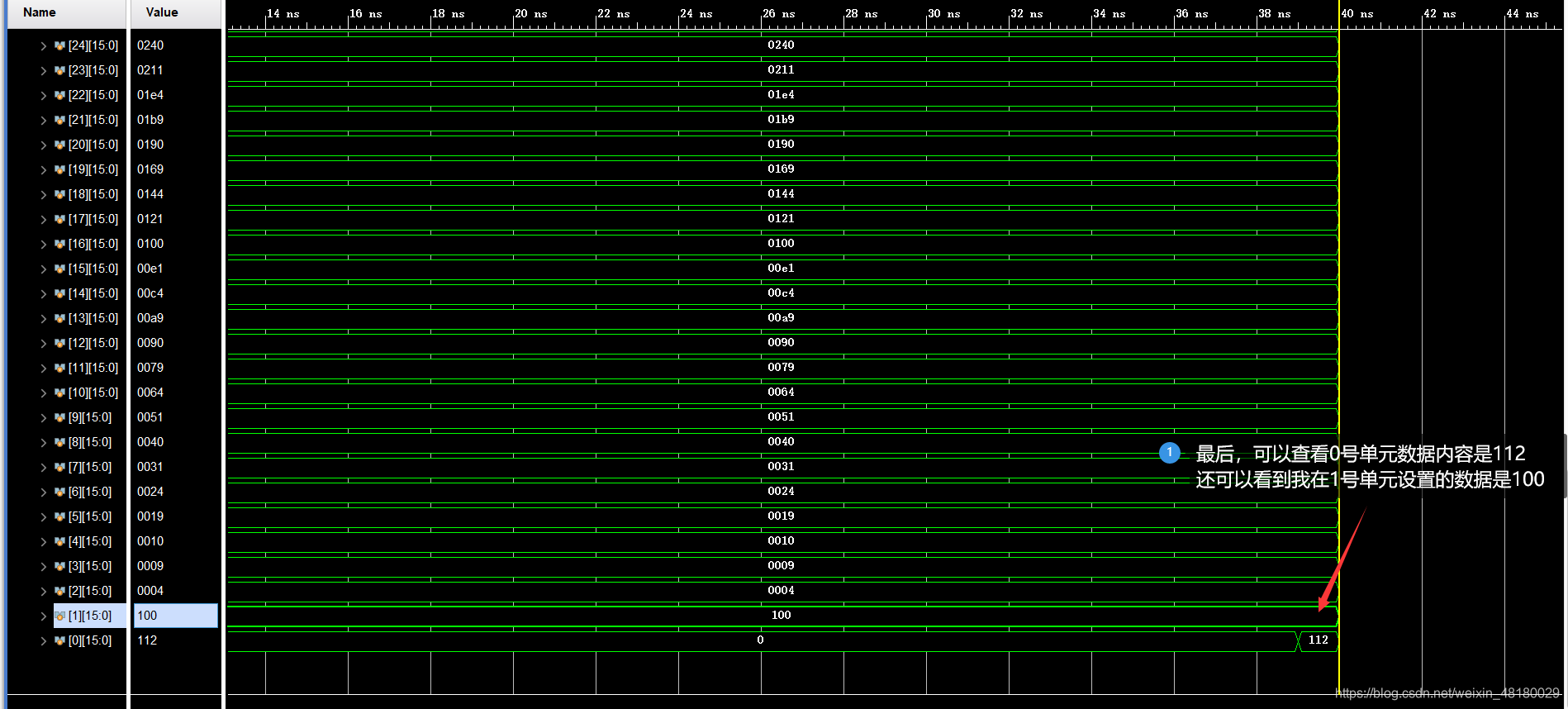Click the bus icon of signal [15][15:0]
Image resolution: width=1568 pixels, height=709 pixels.
click(59, 269)
